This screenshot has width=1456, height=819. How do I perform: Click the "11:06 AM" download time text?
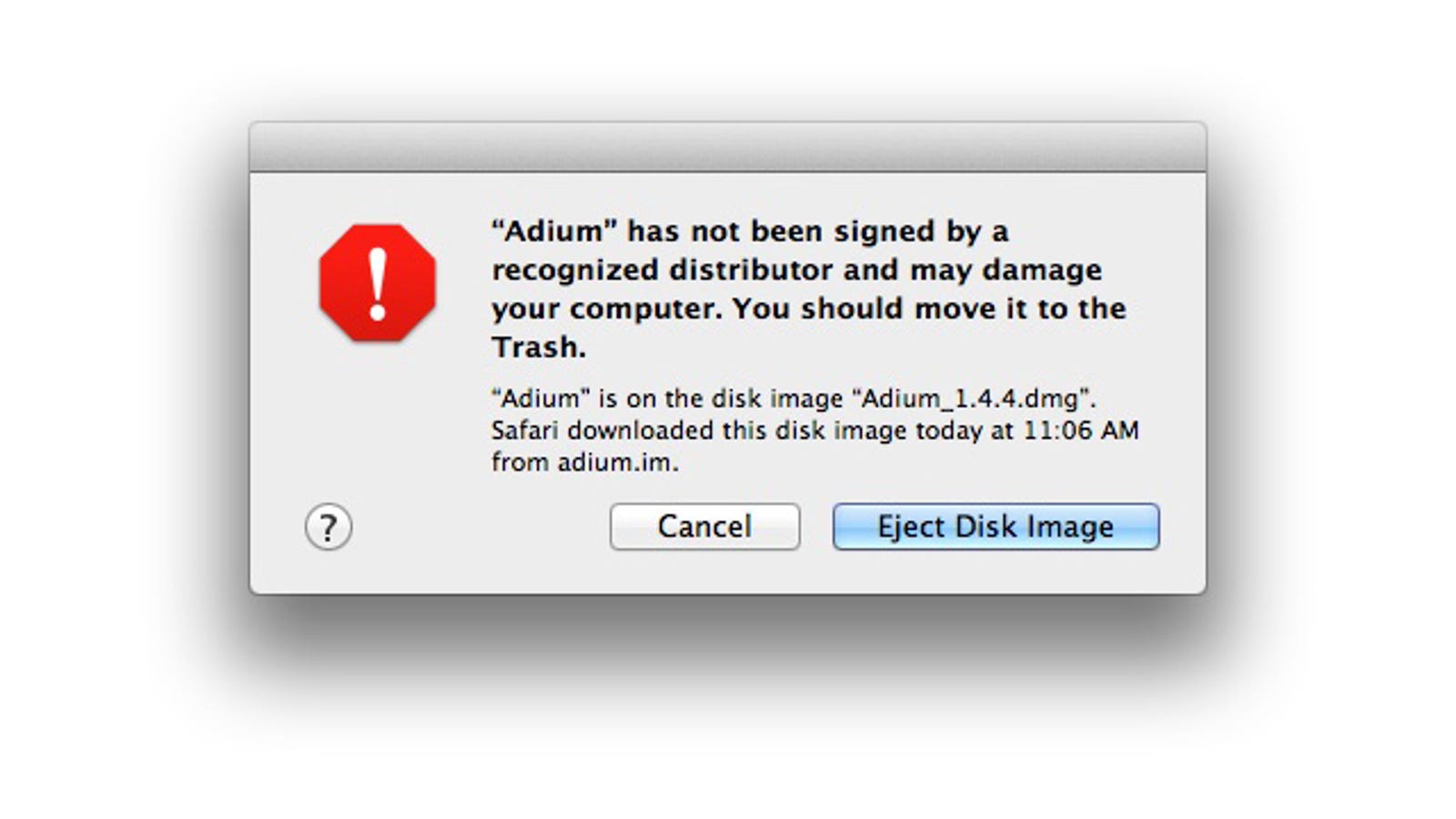1081,430
